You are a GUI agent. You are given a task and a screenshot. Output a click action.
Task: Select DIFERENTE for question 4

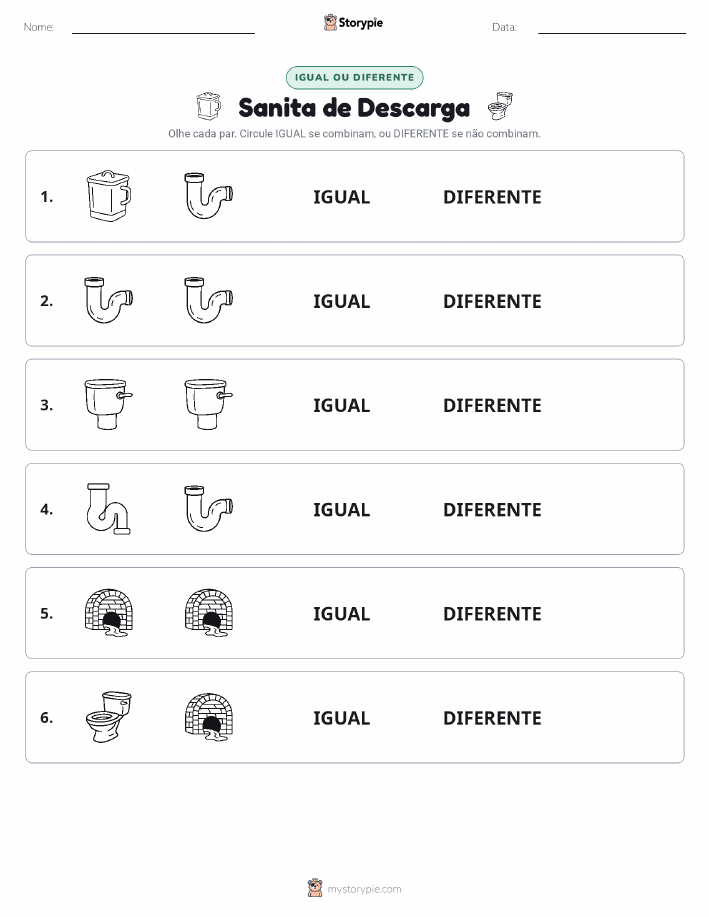coord(492,509)
